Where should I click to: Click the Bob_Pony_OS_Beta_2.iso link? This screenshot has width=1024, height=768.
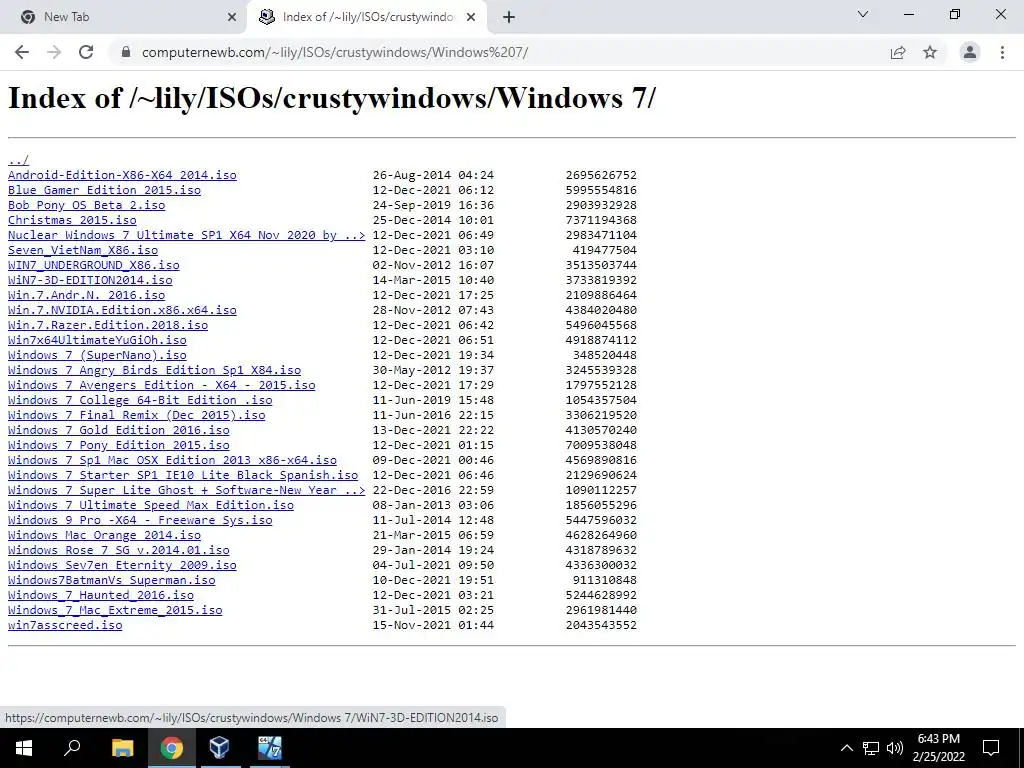coord(86,205)
